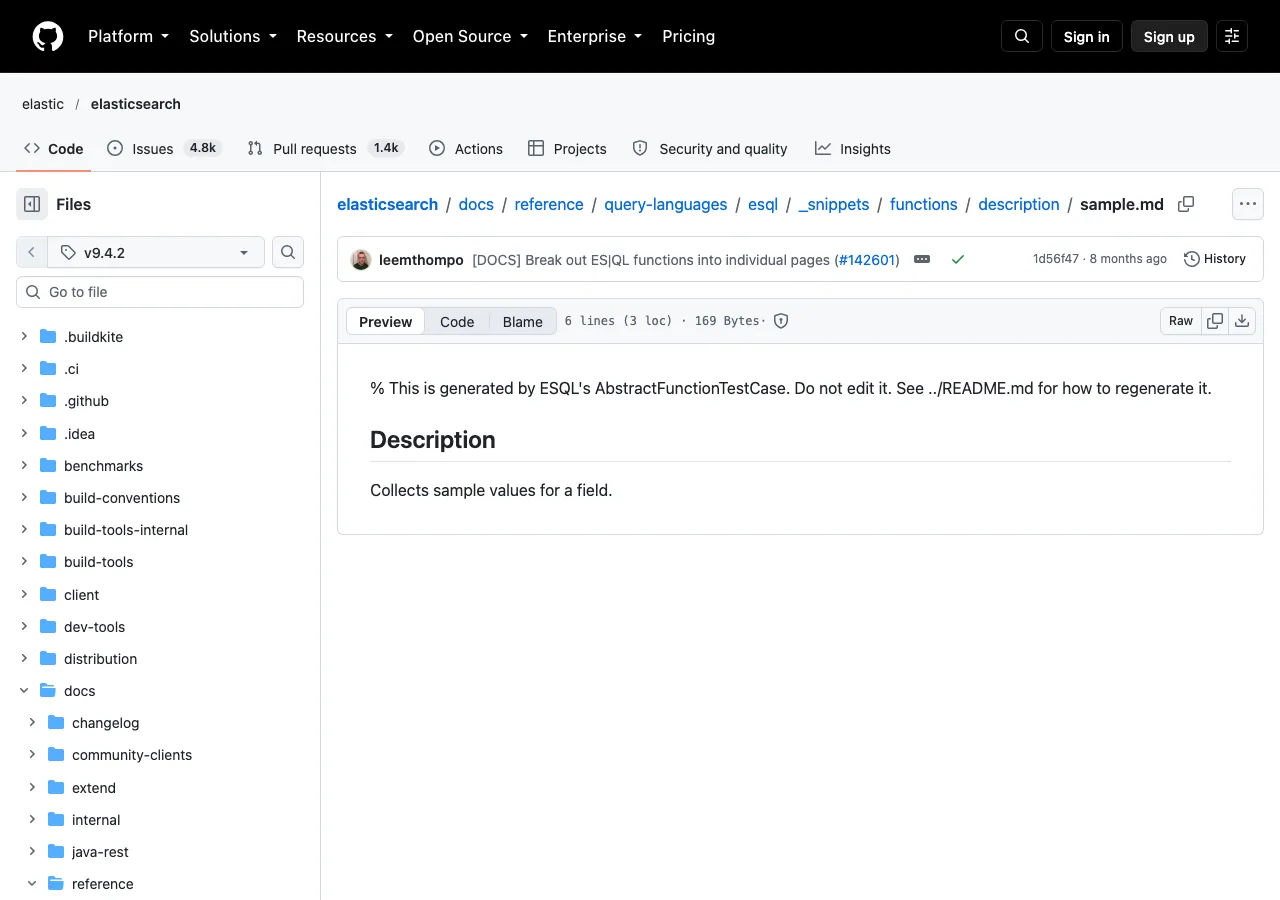The width and height of the screenshot is (1280, 900).
Task: Select the Preview view toggle
Action: (386, 321)
